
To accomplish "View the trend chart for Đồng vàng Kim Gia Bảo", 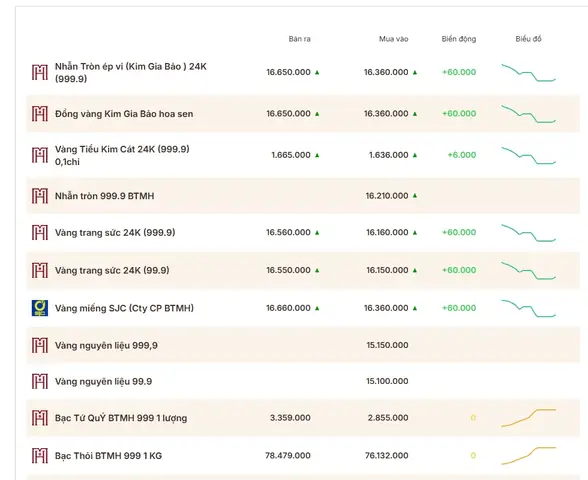I will coord(528,114).
